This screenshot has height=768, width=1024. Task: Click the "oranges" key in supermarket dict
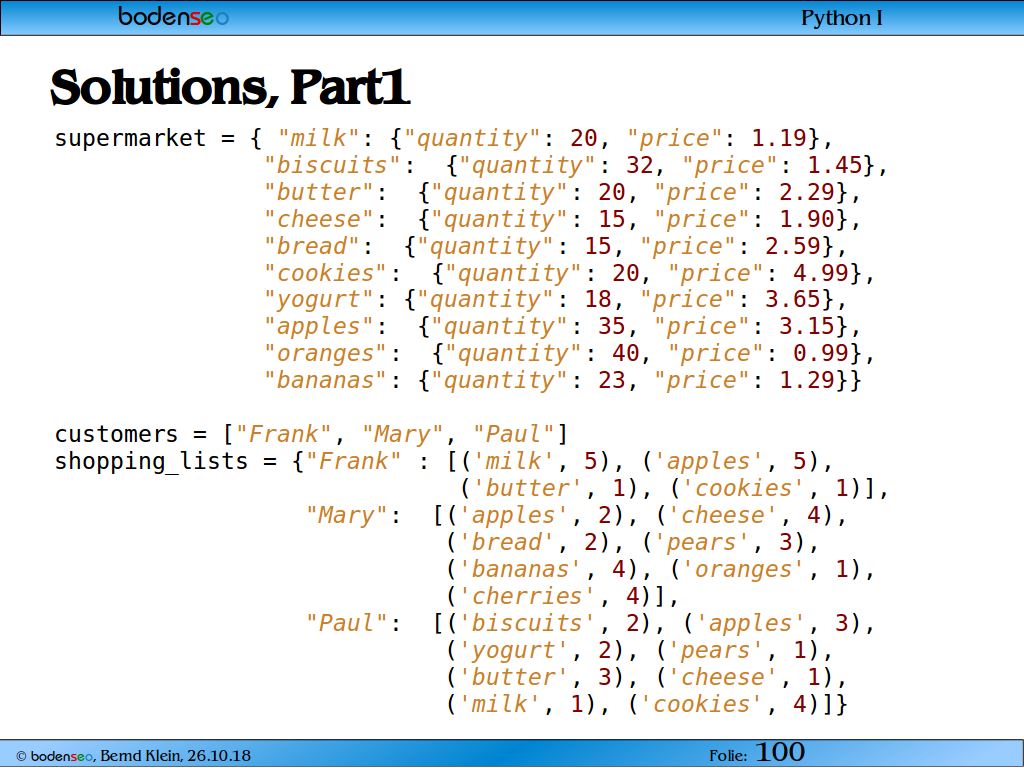325,353
